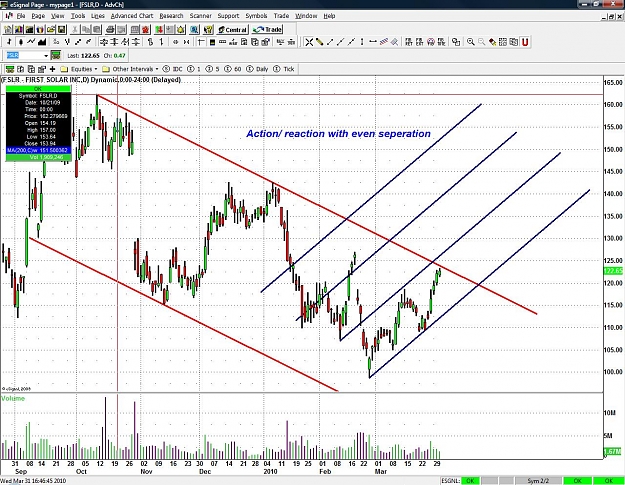This screenshot has height=485, width=625.
Task: Select the horizontal line drawing tool
Action: tap(373, 42)
